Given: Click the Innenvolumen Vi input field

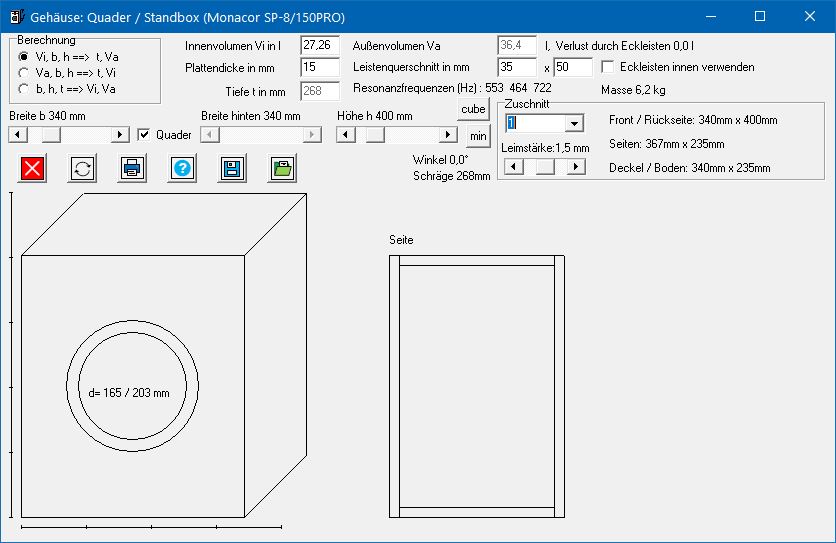Looking at the screenshot, I should coord(320,45).
